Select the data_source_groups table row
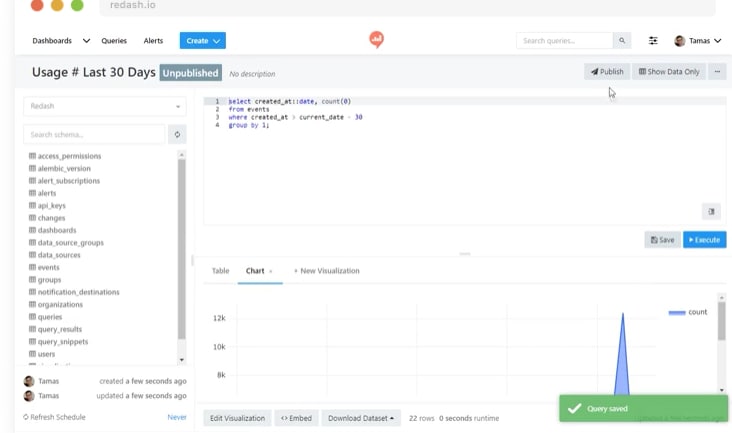The height and width of the screenshot is (433, 732). pos(103,243)
